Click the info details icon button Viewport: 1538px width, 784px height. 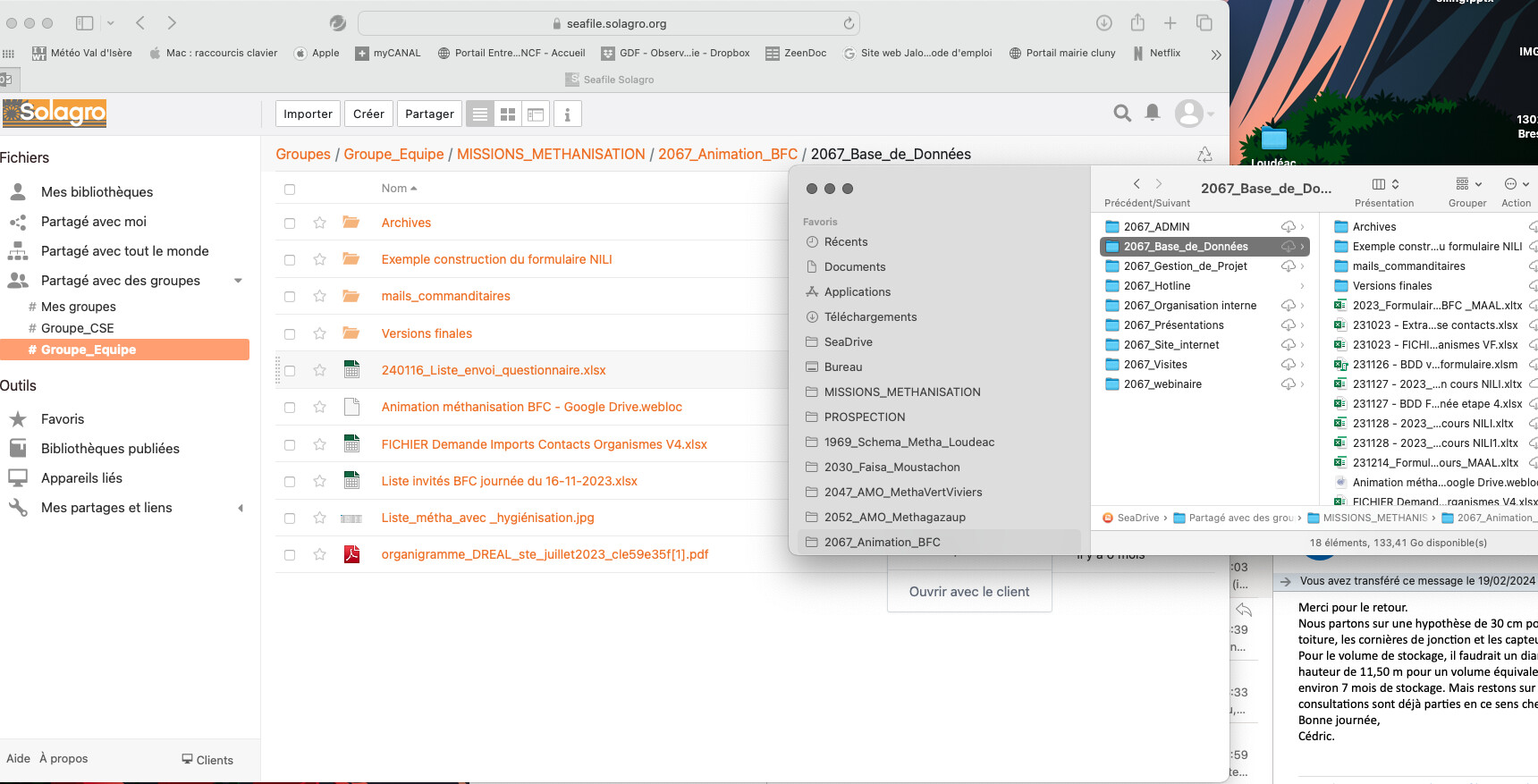[567, 114]
